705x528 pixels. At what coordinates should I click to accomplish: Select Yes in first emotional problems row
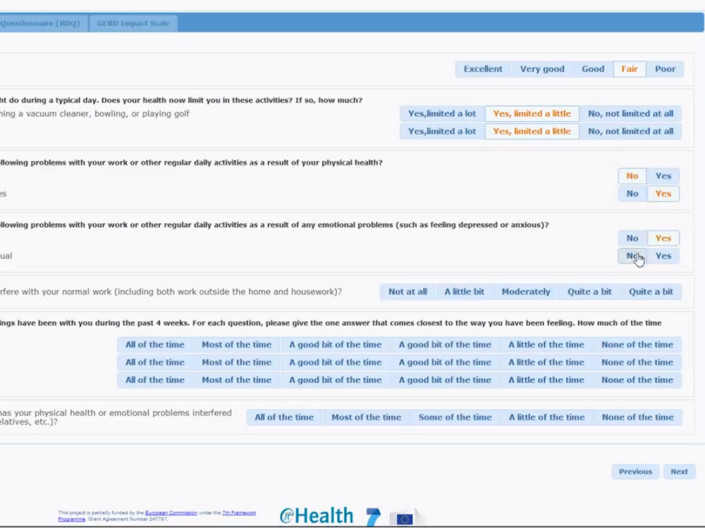[663, 238]
